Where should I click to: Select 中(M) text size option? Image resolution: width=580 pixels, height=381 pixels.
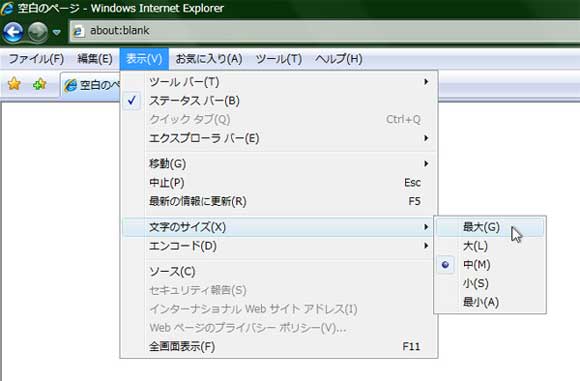tap(490, 265)
